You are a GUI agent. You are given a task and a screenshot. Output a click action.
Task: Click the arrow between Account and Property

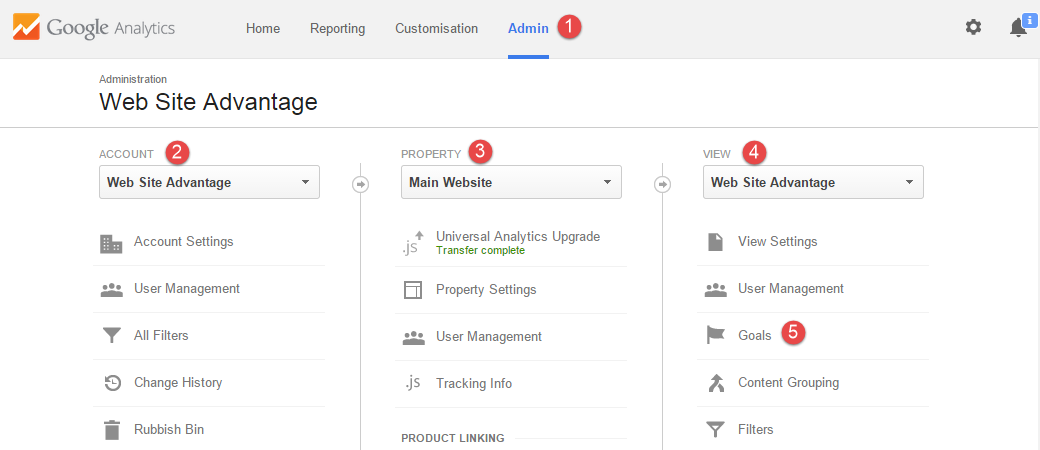point(360,185)
